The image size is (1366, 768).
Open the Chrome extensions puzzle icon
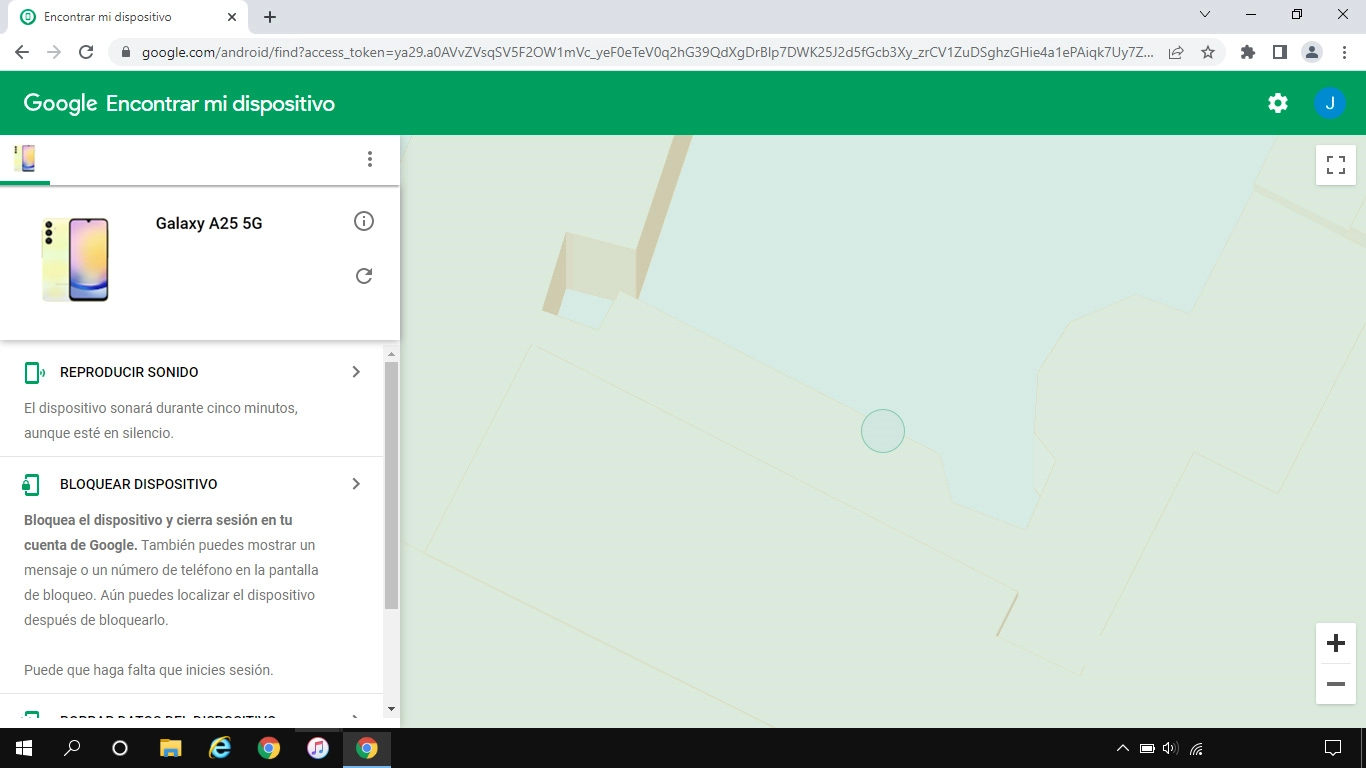pos(1247,51)
